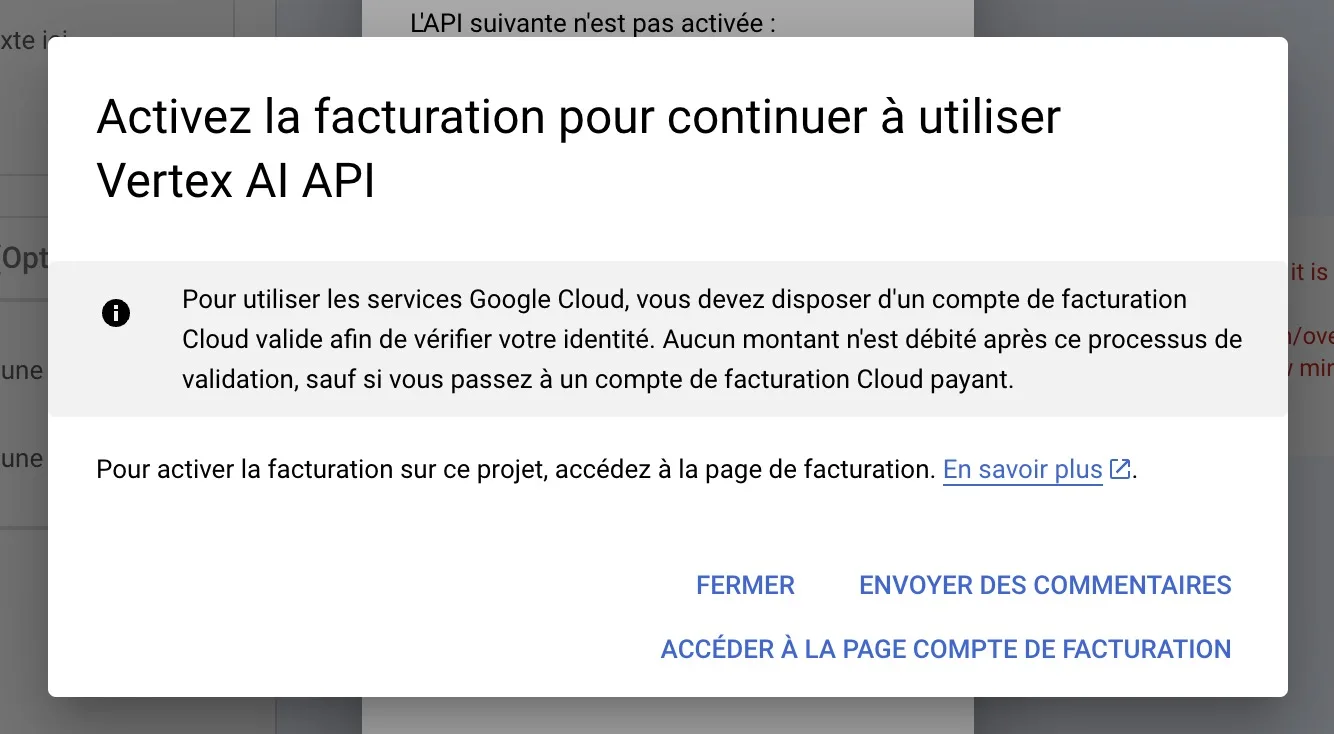Open the "En savoir plus" link
1334x734 pixels.
click(x=1022, y=470)
